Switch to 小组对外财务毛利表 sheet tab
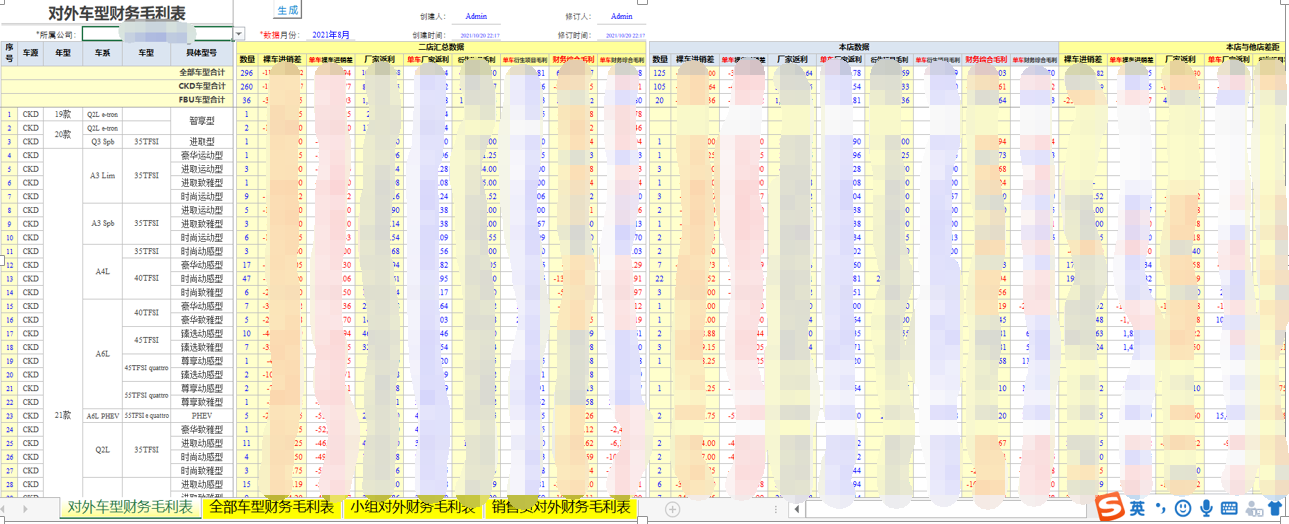Image resolution: width=1289 pixels, height=524 pixels. [x=413, y=507]
